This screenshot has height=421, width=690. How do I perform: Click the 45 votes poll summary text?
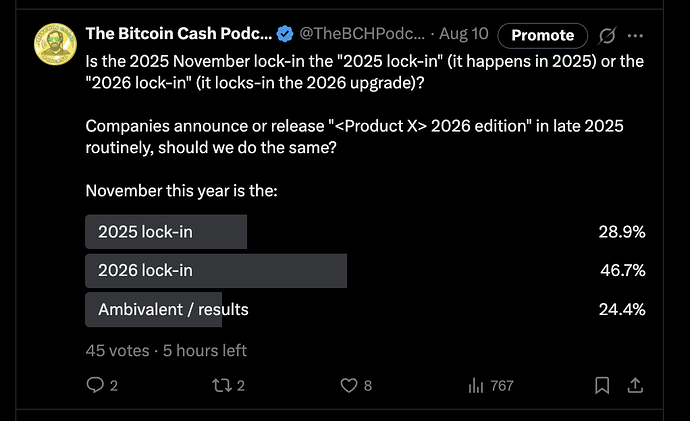coord(117,351)
